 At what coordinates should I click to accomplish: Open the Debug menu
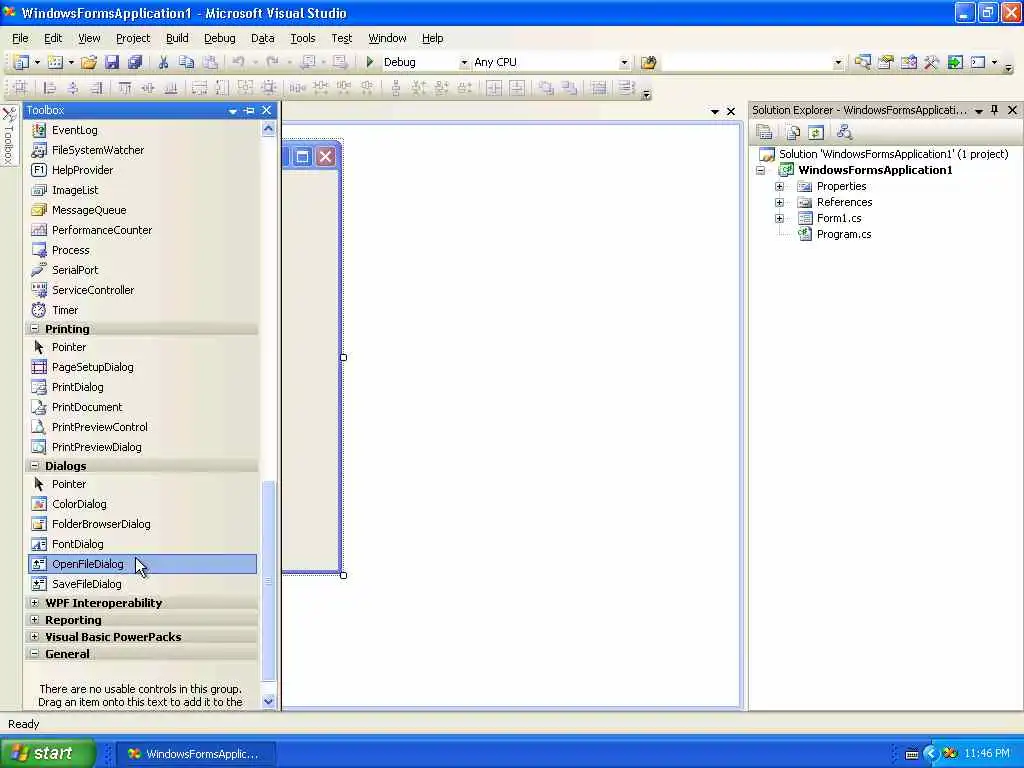tap(219, 39)
